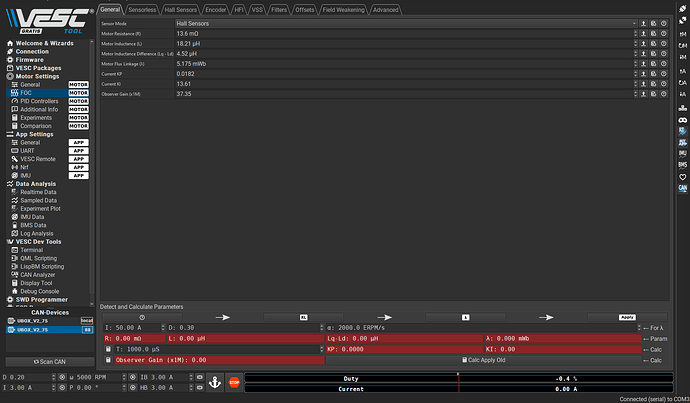This screenshot has height=403, width=690.
Task: Click the anchor brake icon
Action: click(x=213, y=381)
